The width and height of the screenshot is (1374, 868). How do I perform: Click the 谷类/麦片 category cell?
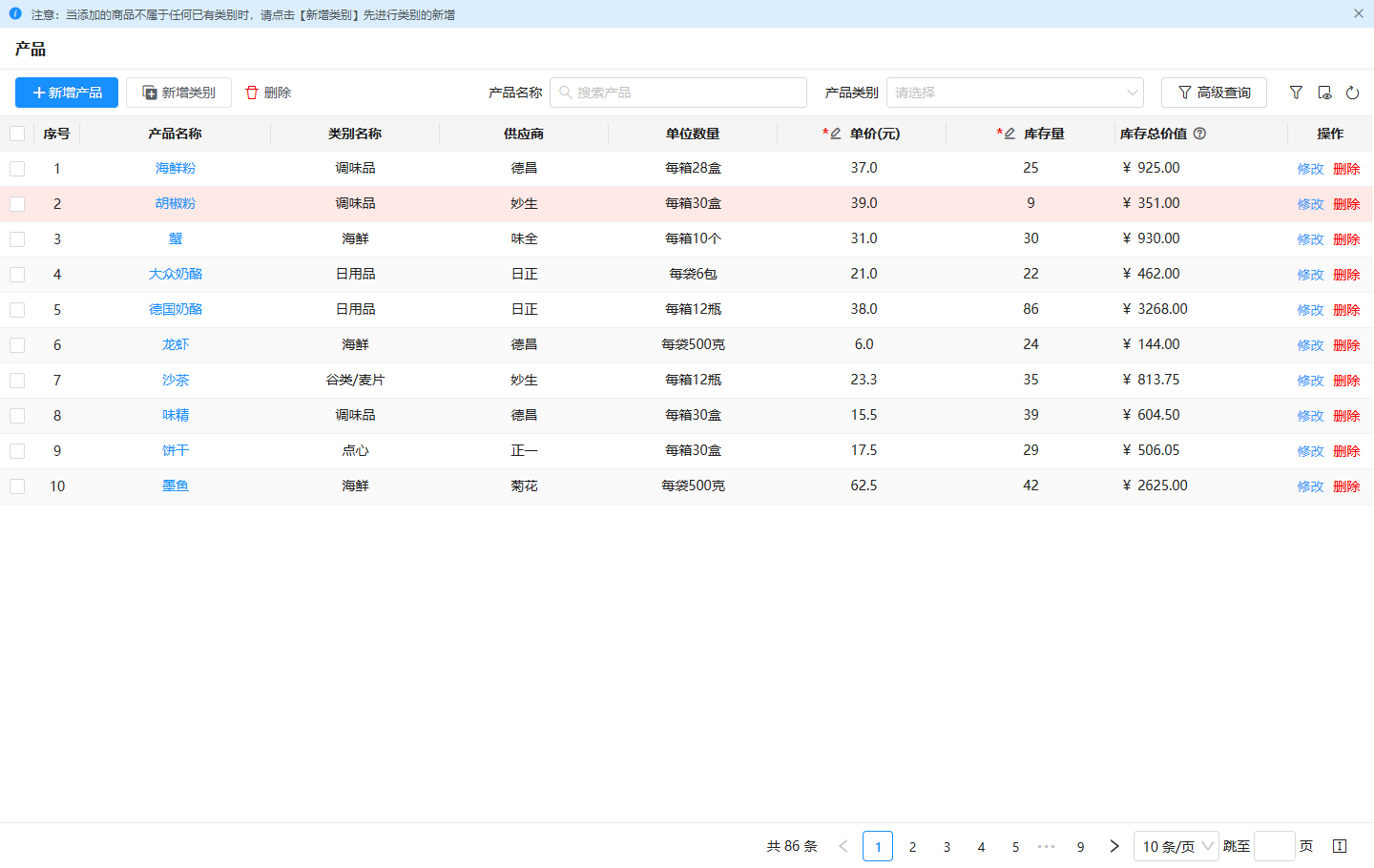point(355,380)
